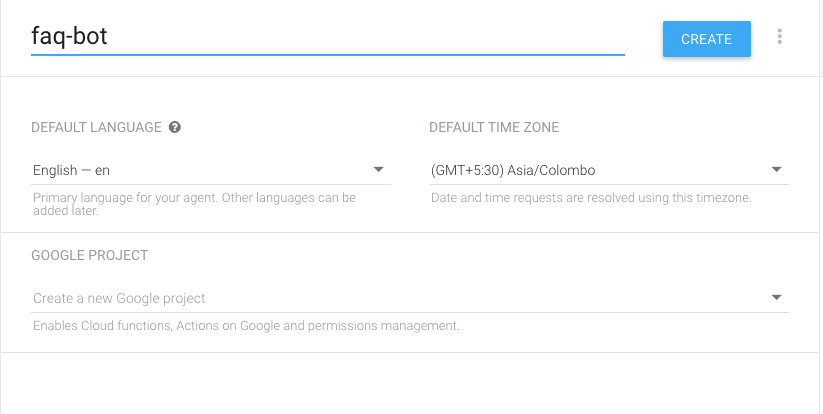
Task: Expand the Google Project dropdown arrow
Action: [776, 298]
